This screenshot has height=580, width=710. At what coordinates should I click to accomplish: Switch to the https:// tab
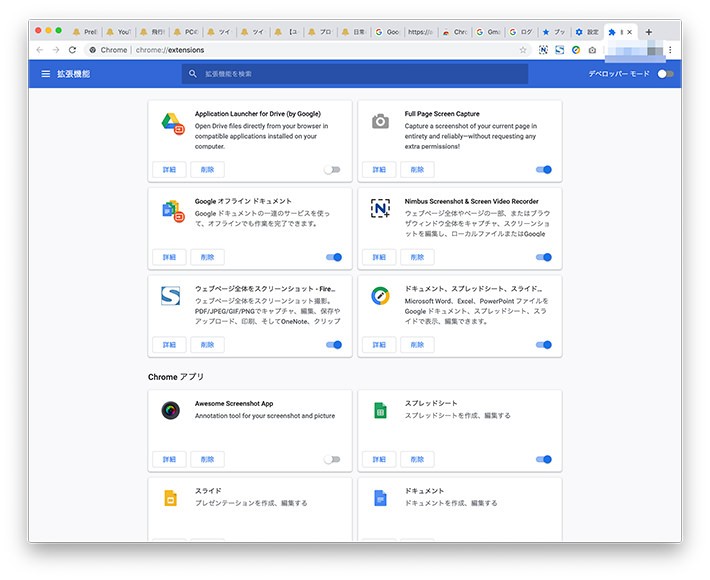(x=420, y=32)
